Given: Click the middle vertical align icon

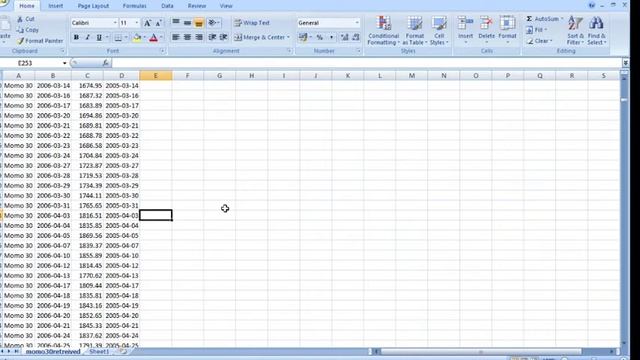Looking at the screenshot, I should tap(187, 23).
